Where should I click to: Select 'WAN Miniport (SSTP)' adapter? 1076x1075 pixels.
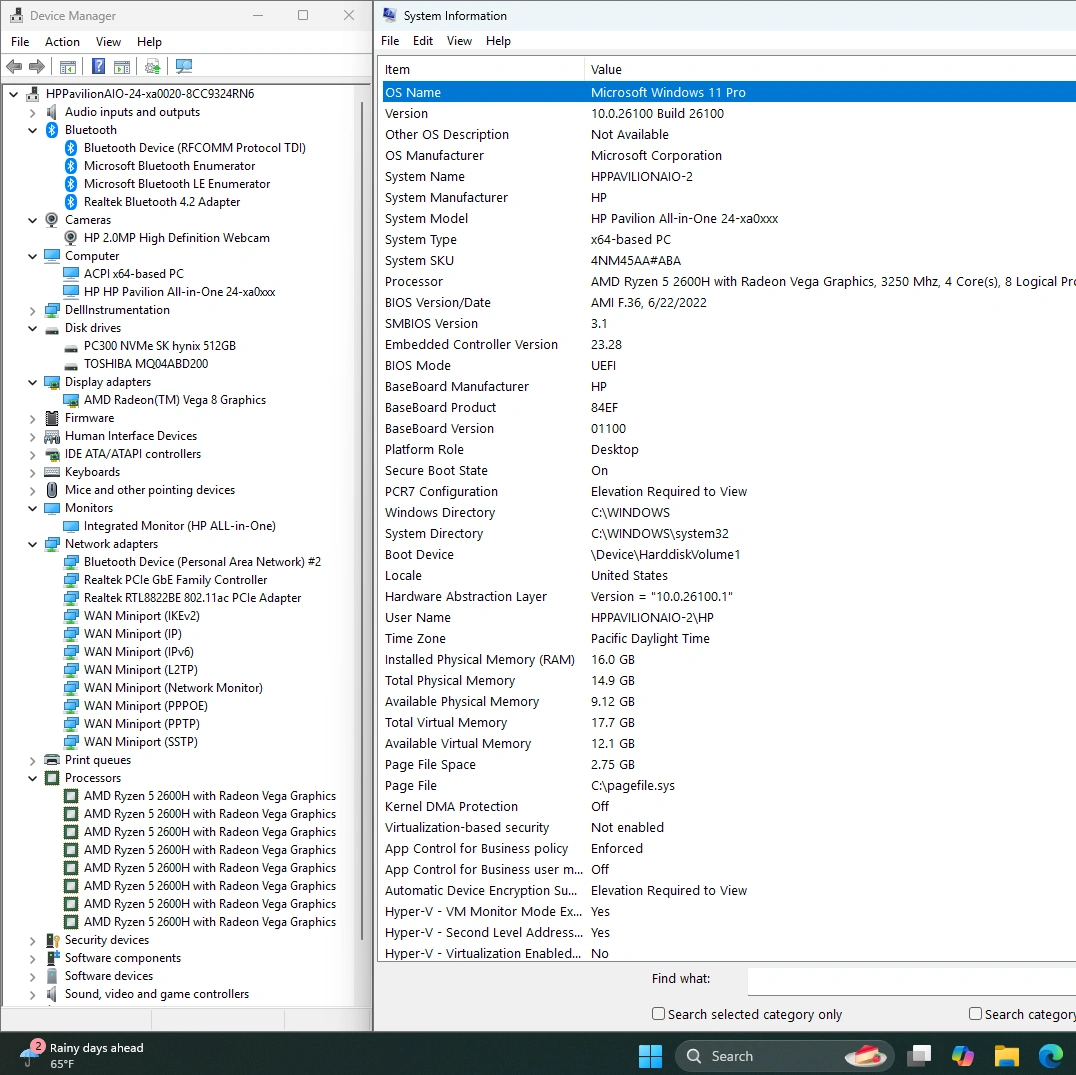tap(141, 742)
